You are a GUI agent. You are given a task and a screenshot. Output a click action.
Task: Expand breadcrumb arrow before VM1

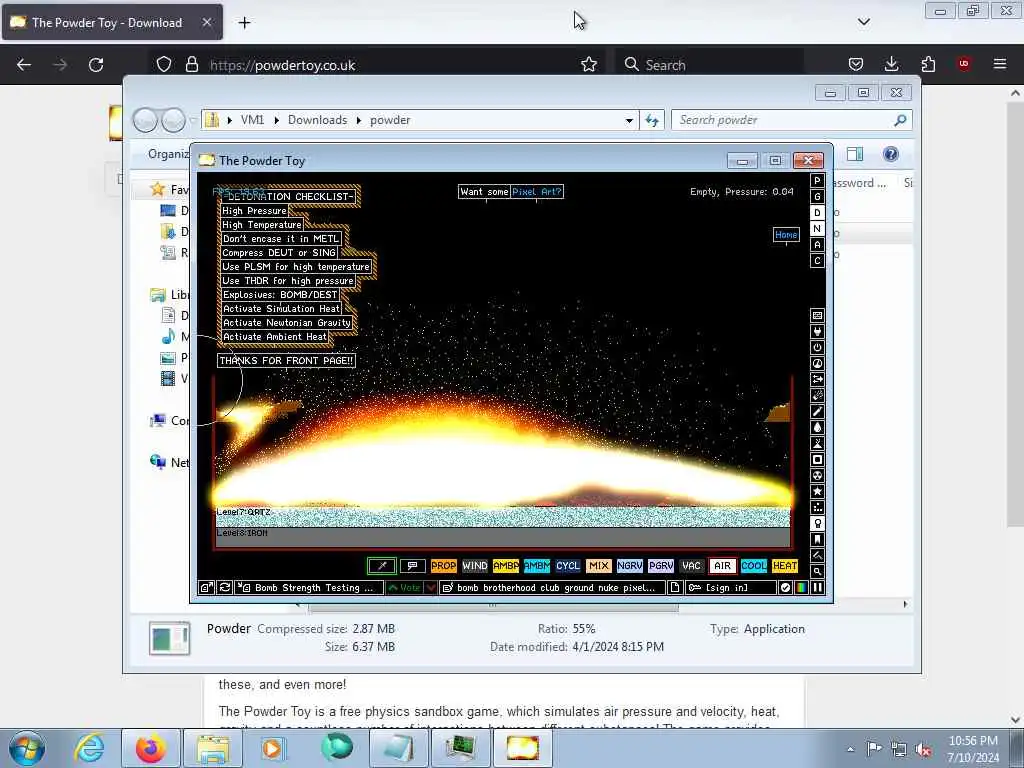pyautogui.click(x=229, y=120)
